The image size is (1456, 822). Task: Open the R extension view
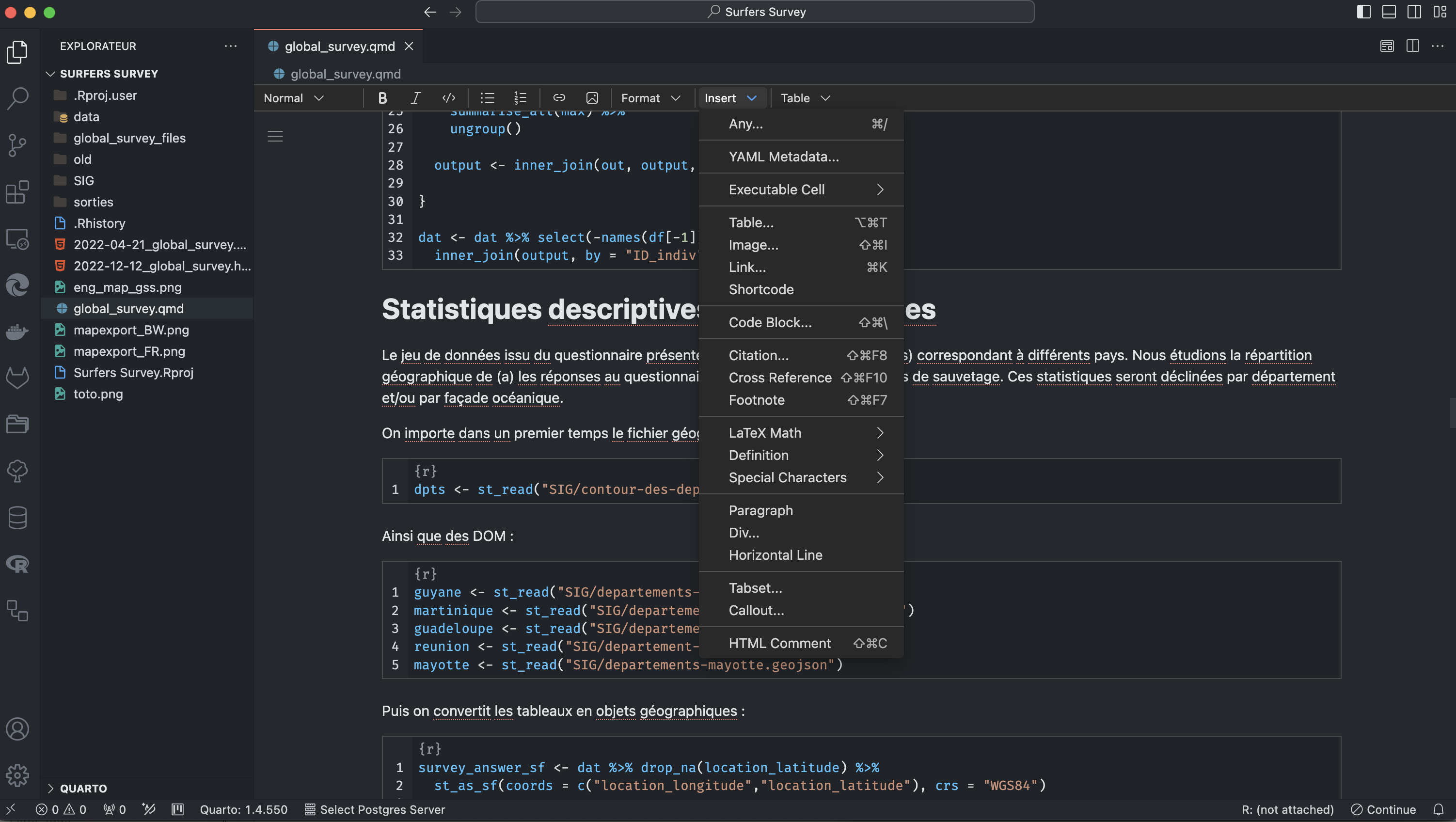point(17,564)
